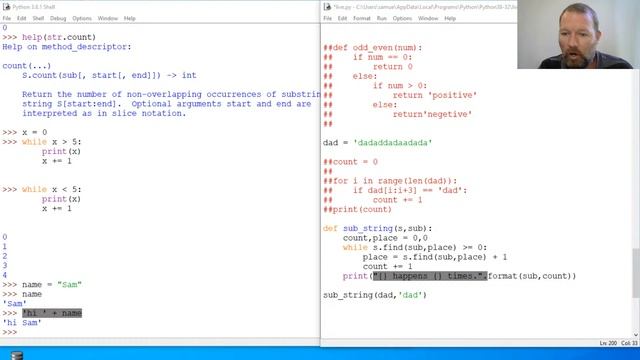Click the '##print(count)' comment line

358,209
